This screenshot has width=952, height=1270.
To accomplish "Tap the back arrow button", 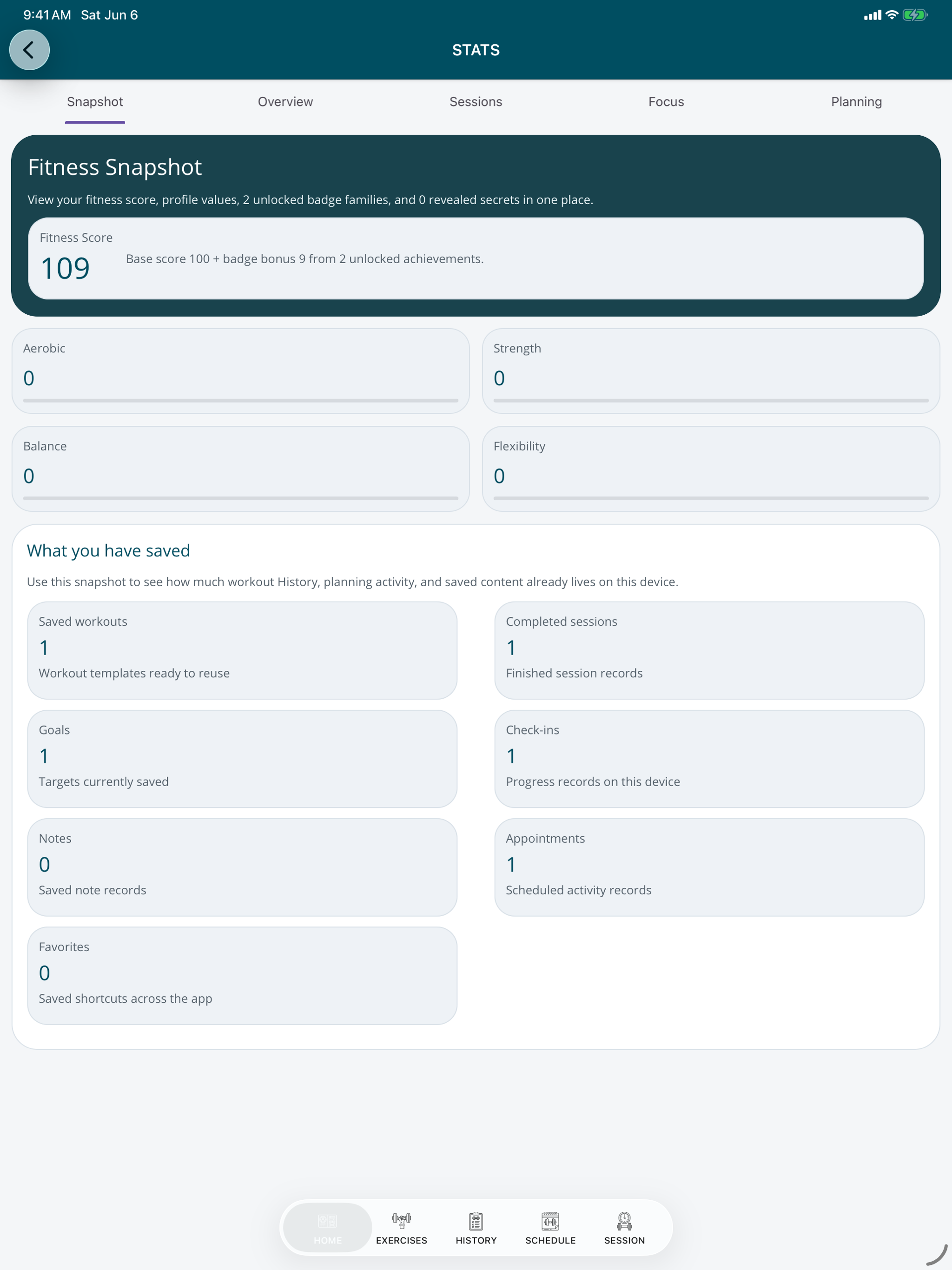I will (x=29, y=50).
